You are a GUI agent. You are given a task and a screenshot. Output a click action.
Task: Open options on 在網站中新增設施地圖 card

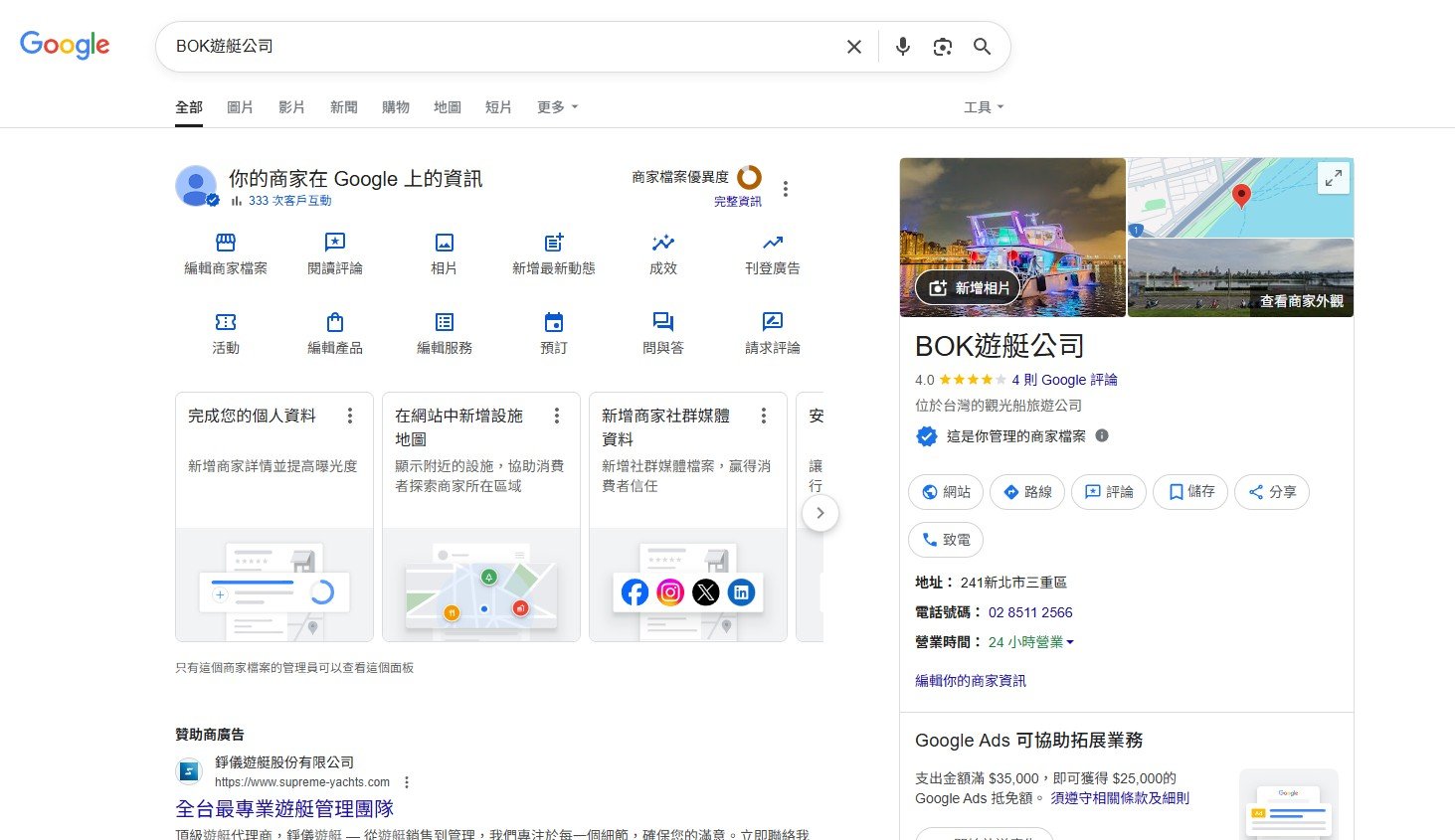coord(557,416)
